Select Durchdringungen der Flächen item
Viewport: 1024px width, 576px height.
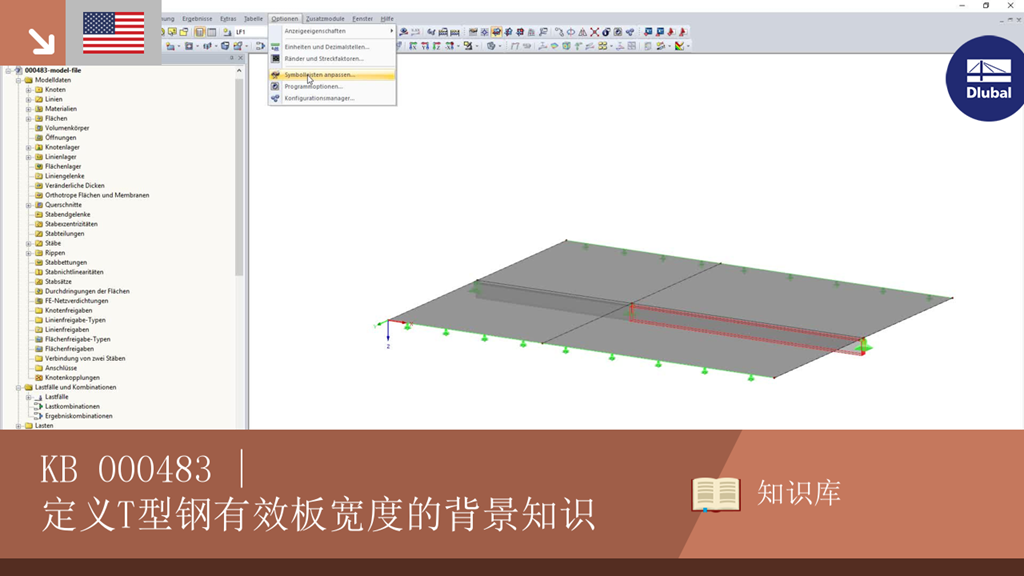click(x=87, y=291)
